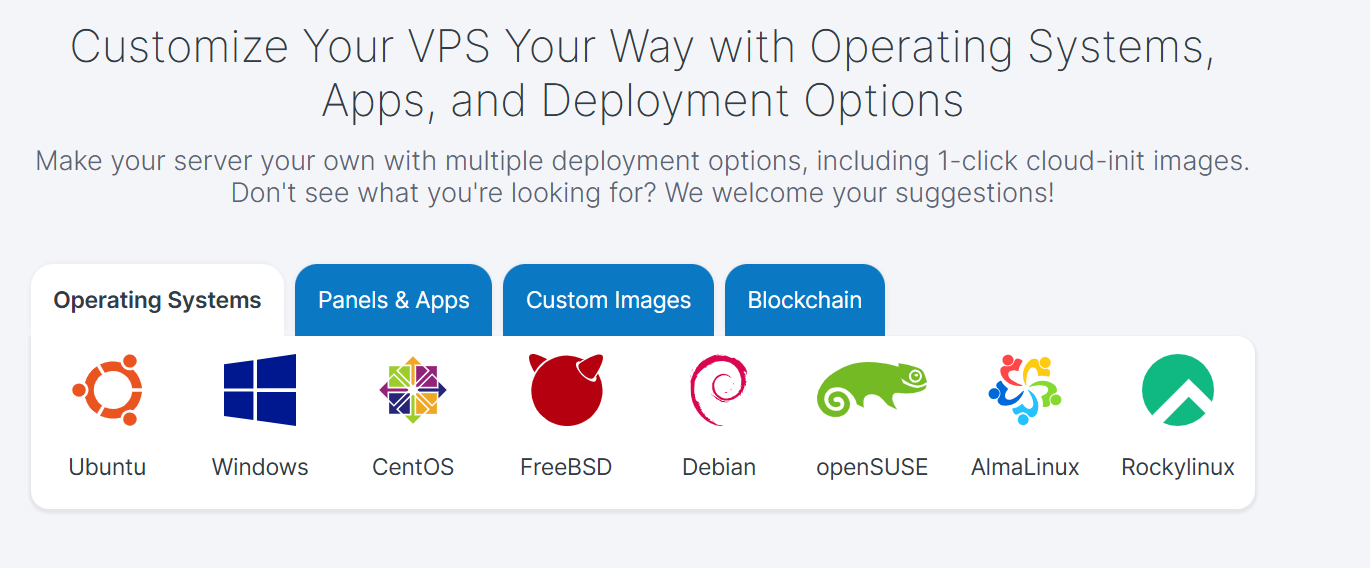Switch to the Panels & Apps tab

[x=394, y=300]
